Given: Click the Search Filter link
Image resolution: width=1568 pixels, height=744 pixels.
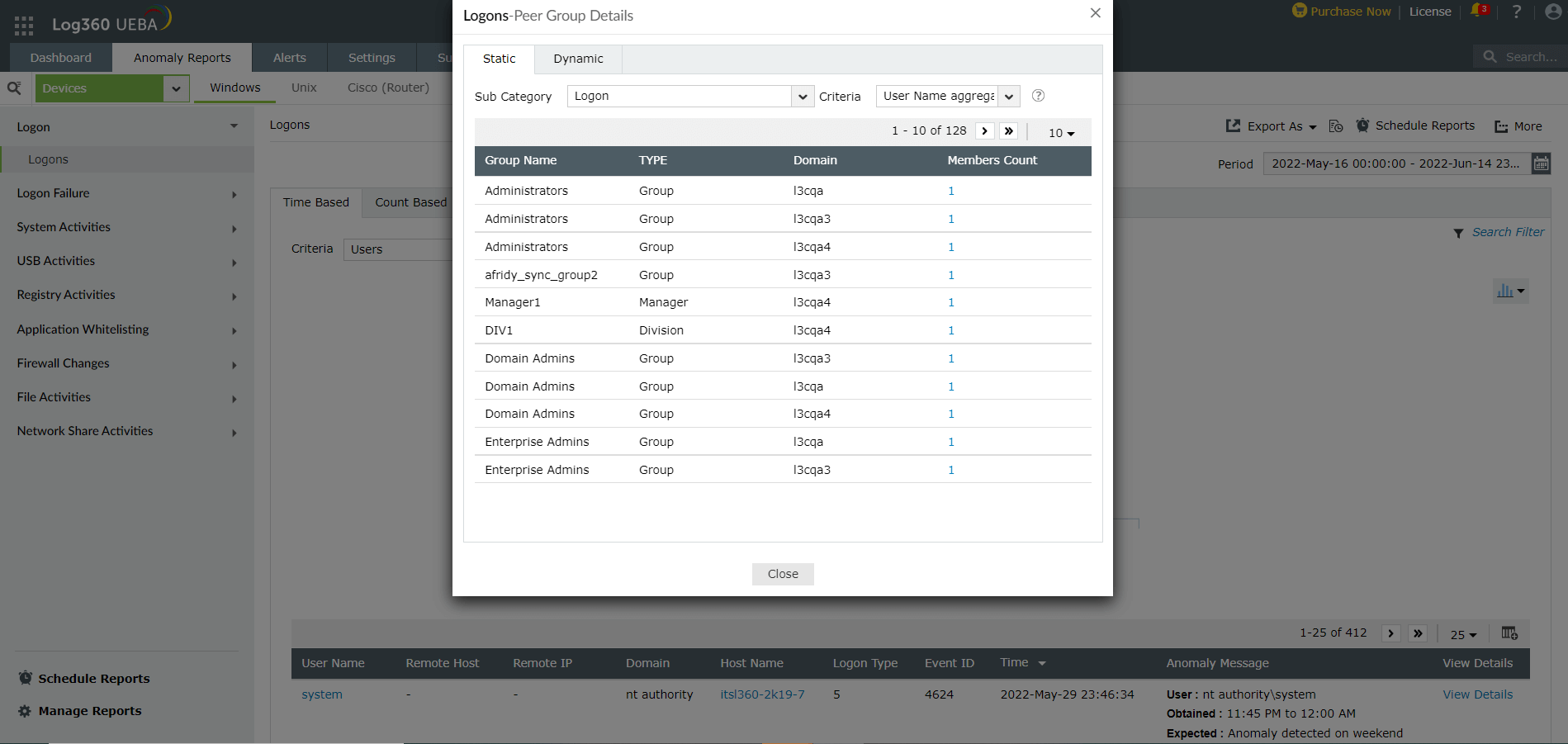Looking at the screenshot, I should (1508, 232).
